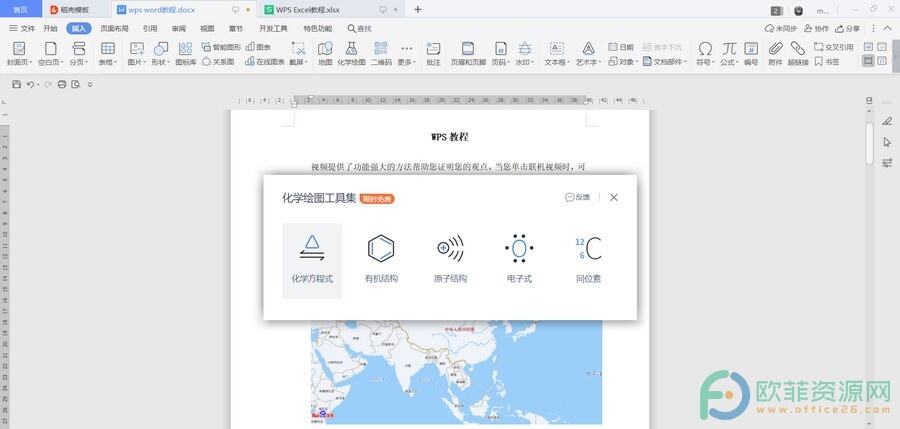Select electron formula (电子式) tool

point(519,260)
